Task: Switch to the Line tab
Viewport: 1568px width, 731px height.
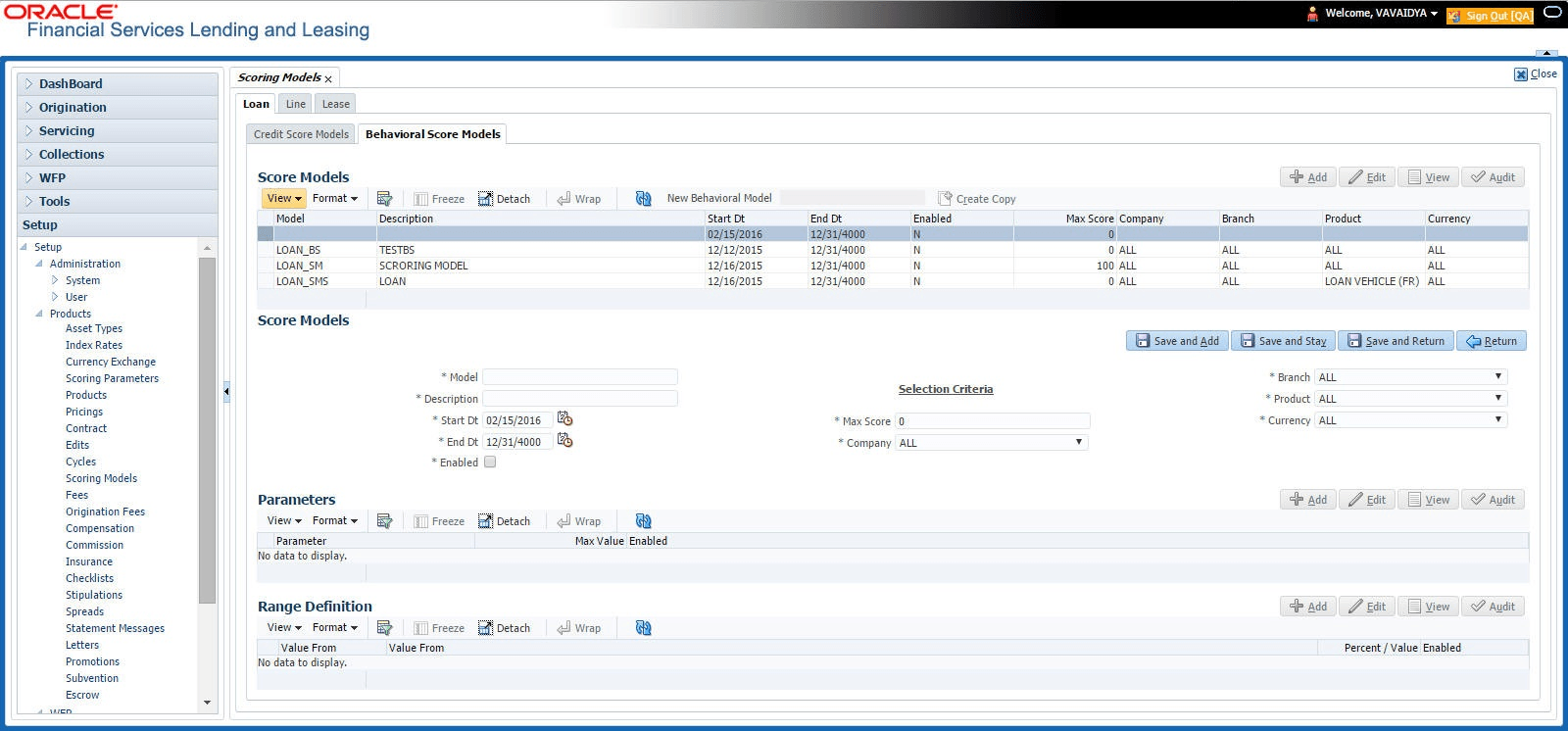Action: tap(296, 104)
